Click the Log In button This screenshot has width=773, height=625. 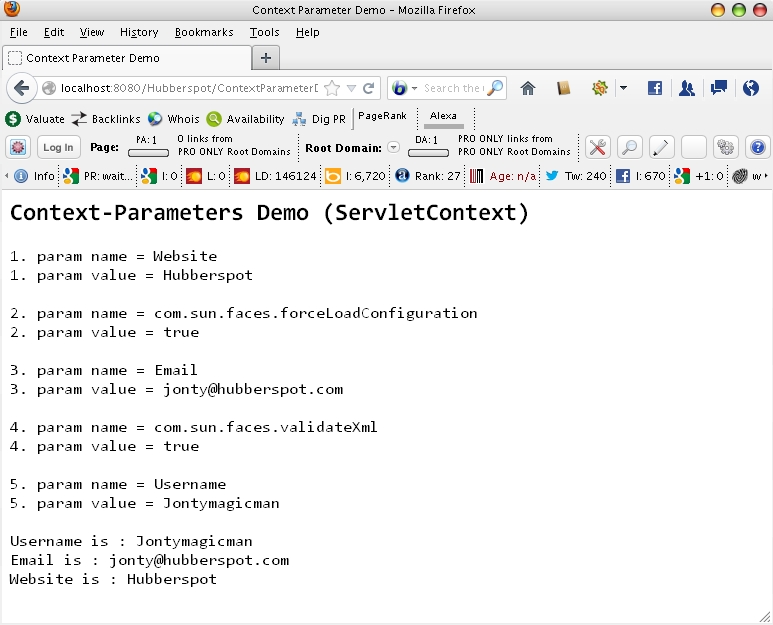pyautogui.click(x=58, y=147)
